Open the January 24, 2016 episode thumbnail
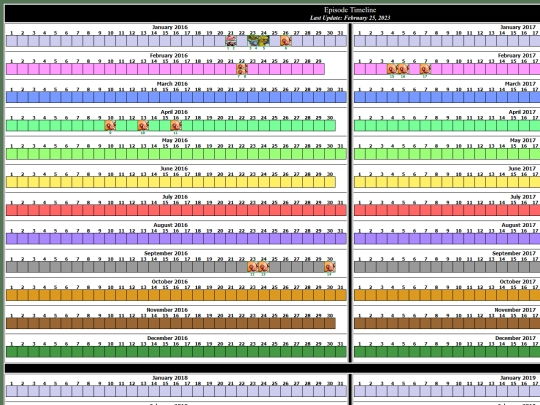The image size is (540, 405). (x=264, y=41)
